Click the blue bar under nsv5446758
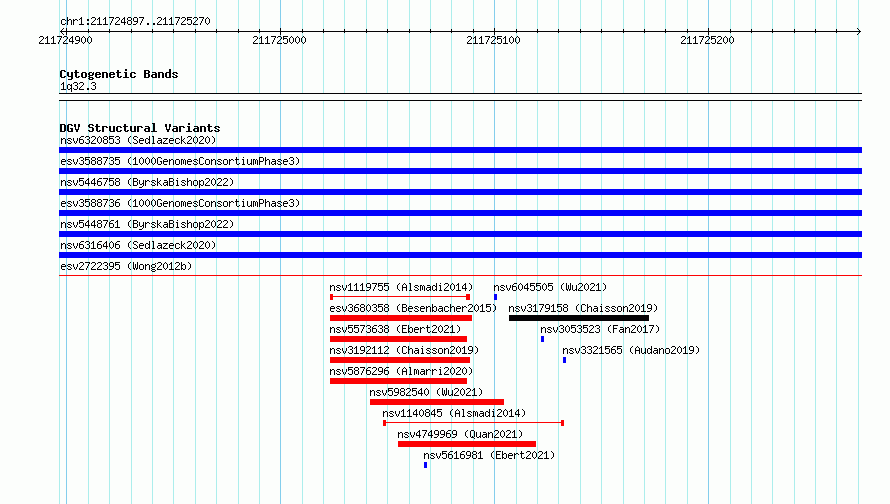 pos(460,192)
